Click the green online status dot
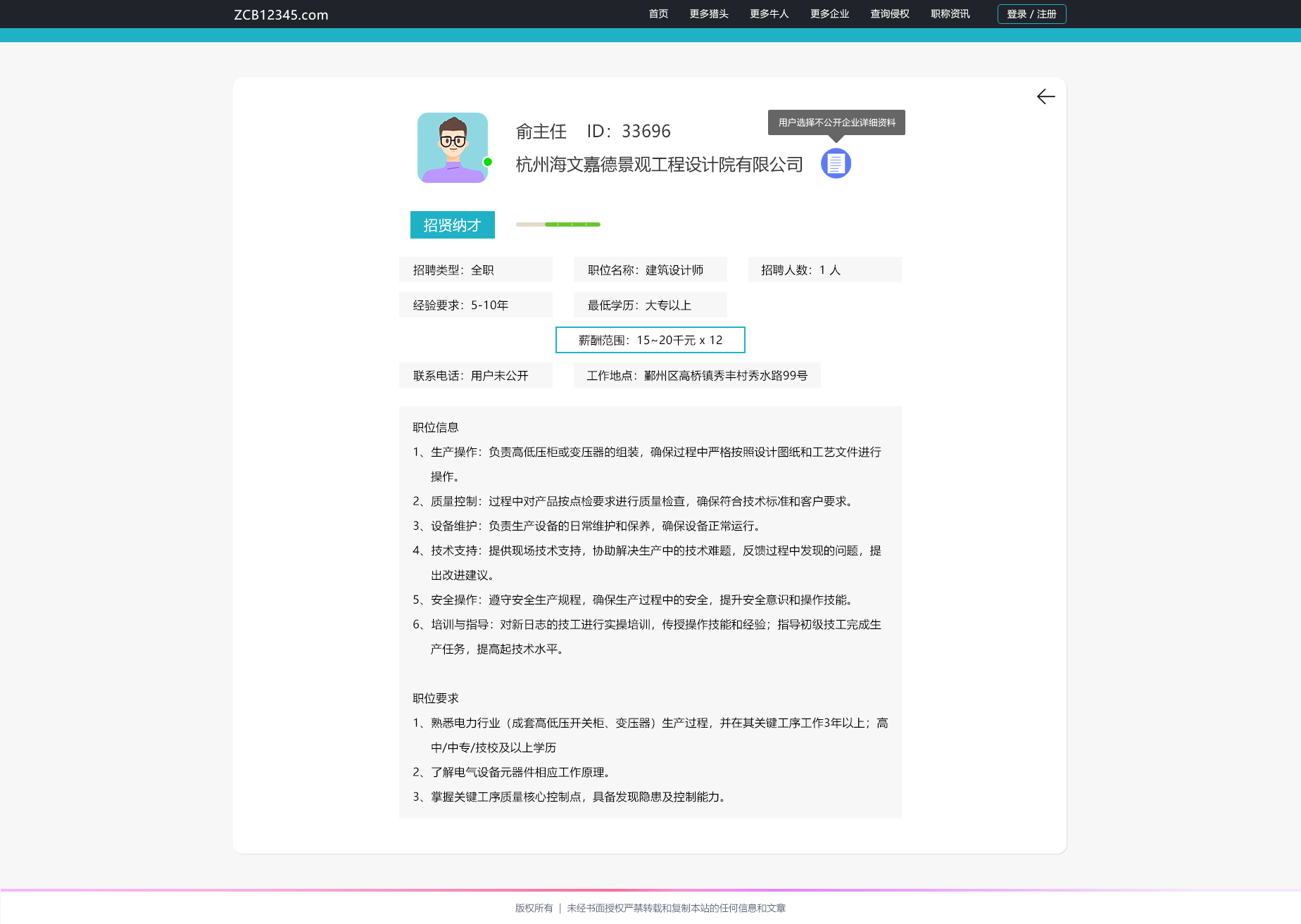The image size is (1301, 924). pos(487,162)
